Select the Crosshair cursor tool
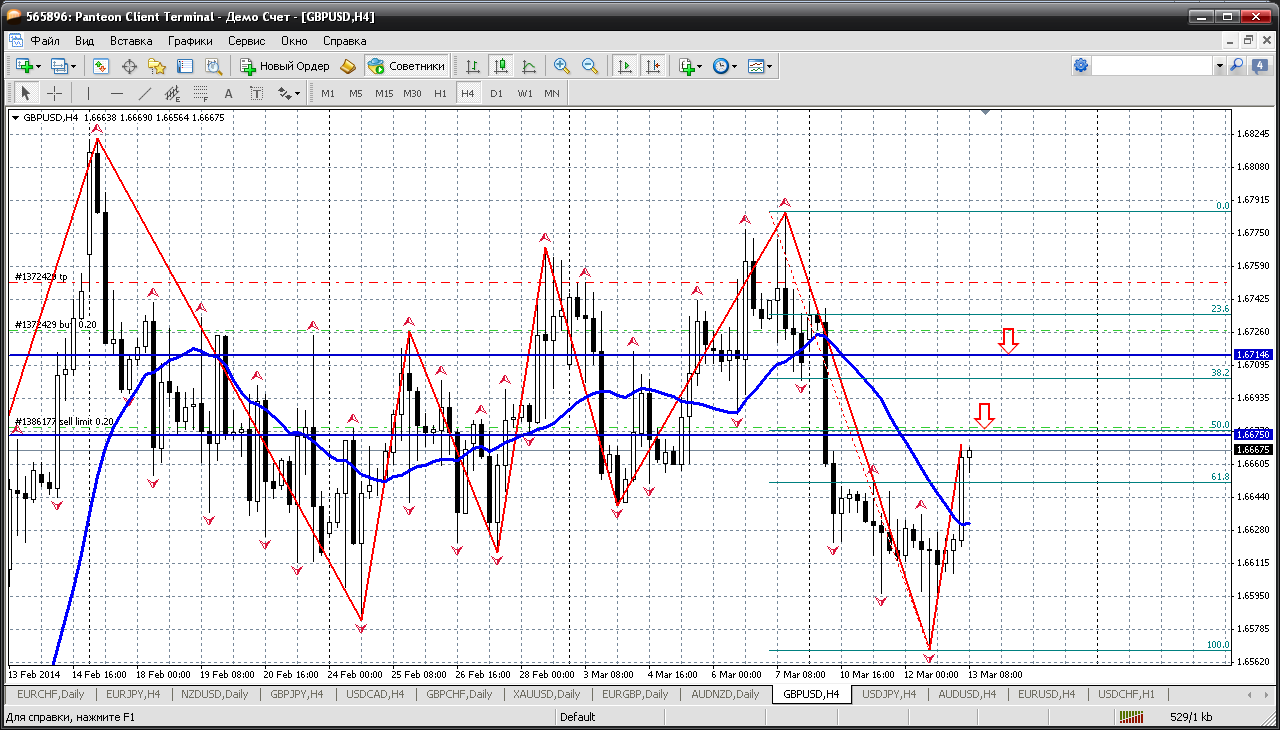Viewport: 1280px width, 730px height. click(54, 93)
